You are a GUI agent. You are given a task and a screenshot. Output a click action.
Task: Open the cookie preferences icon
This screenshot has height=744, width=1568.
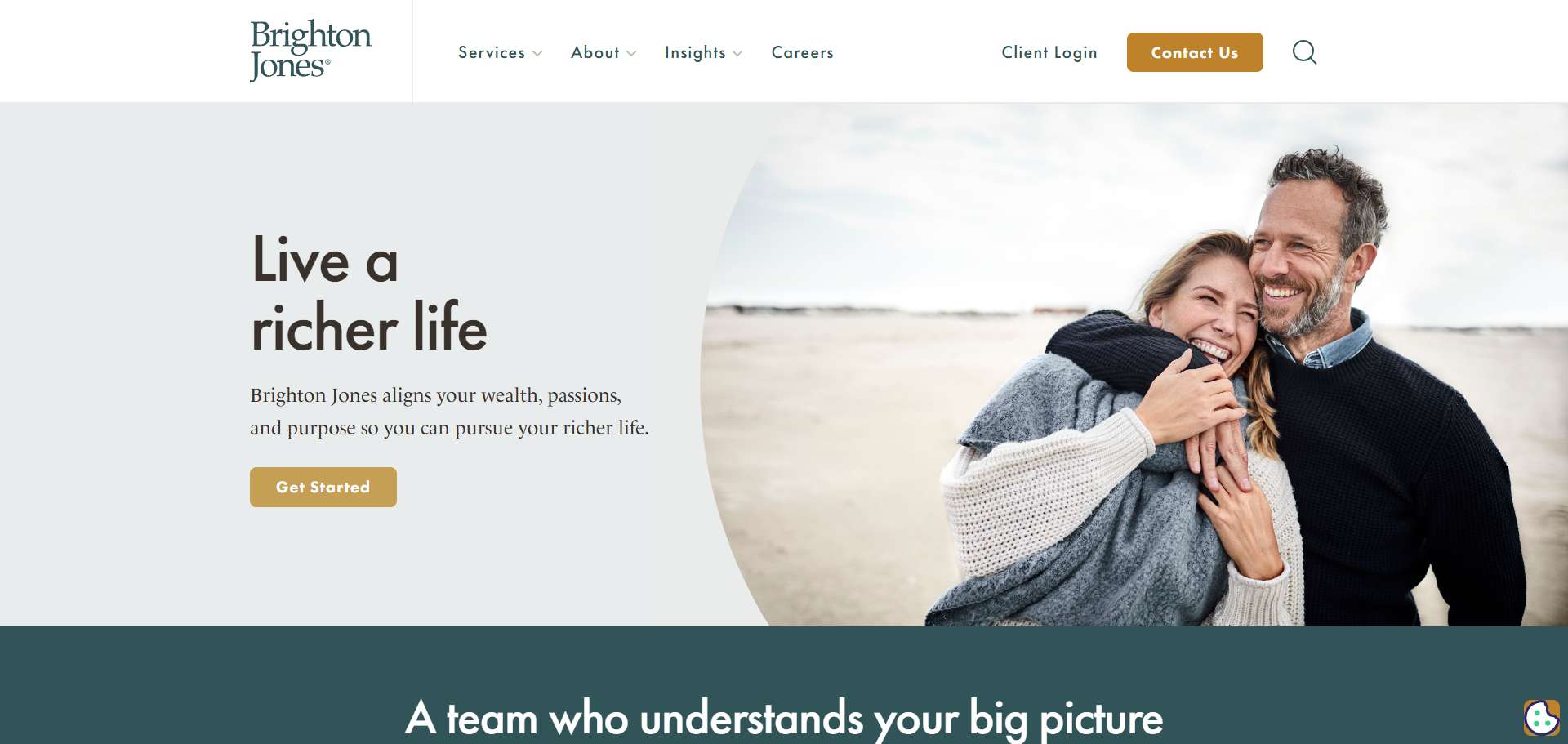1541,718
